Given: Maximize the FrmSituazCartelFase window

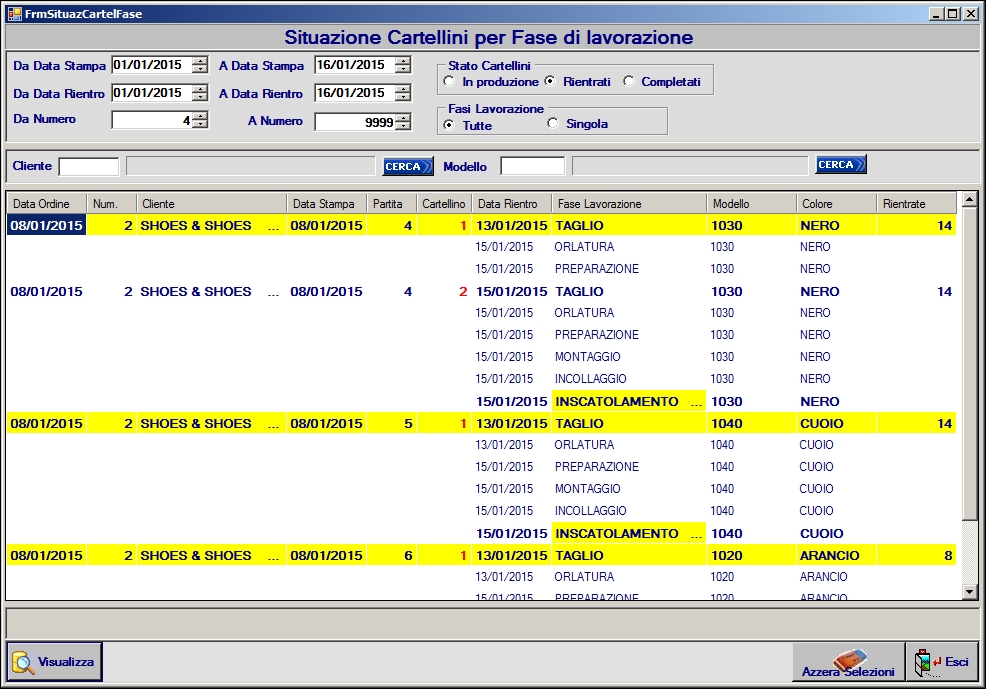Looking at the screenshot, I should 952,13.
